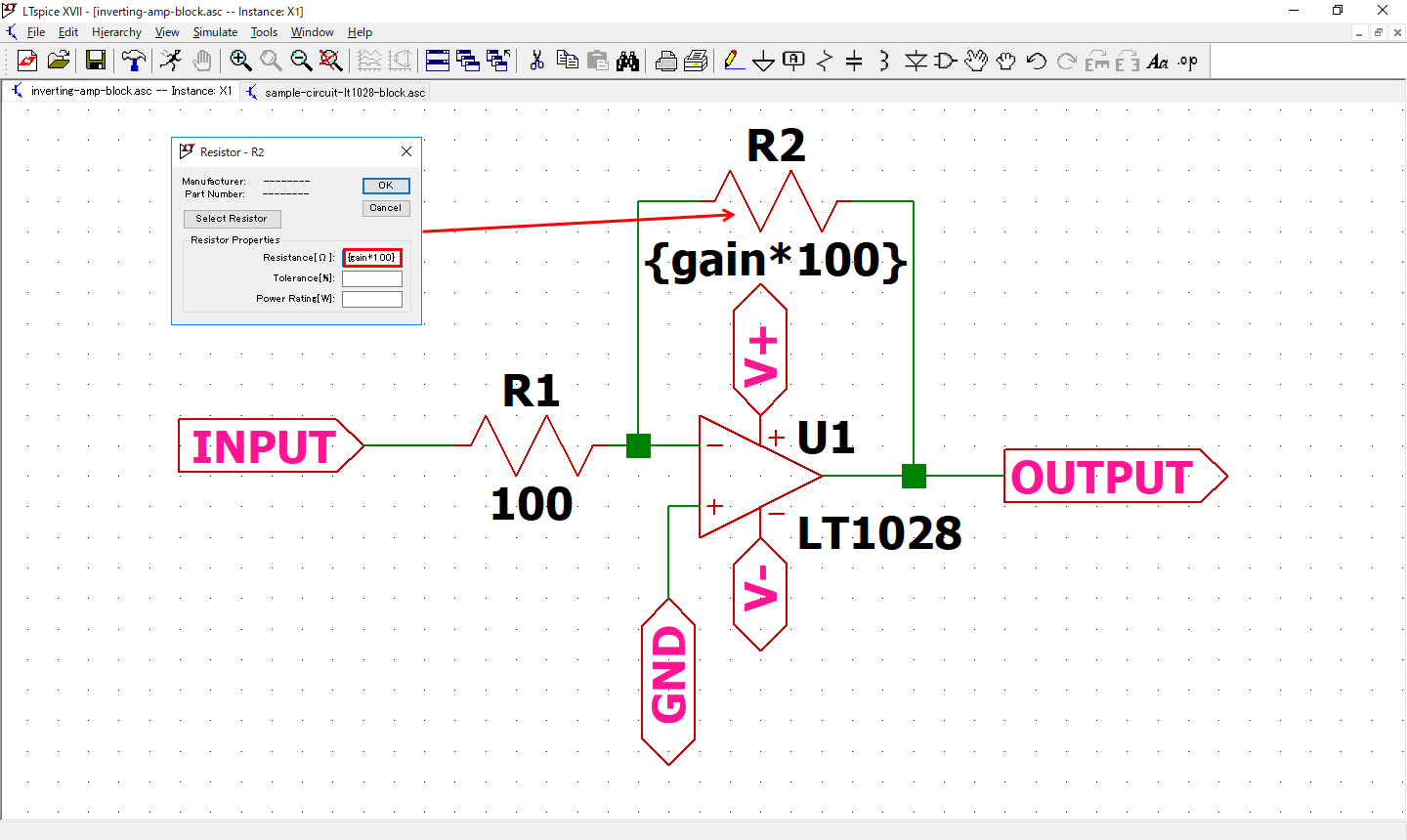This screenshot has width=1407, height=840.
Task: Print the schematic with the printer icon
Action: tap(696, 61)
